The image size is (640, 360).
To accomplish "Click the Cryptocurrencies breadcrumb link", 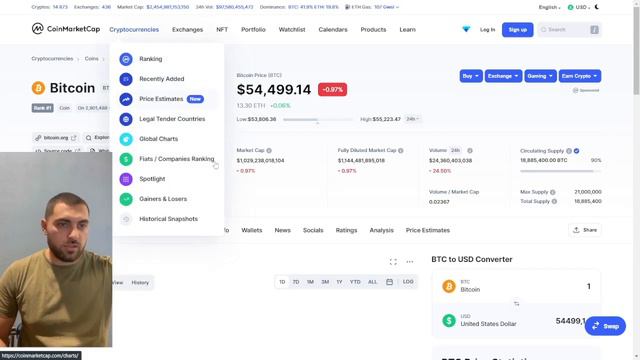I will tap(52, 59).
